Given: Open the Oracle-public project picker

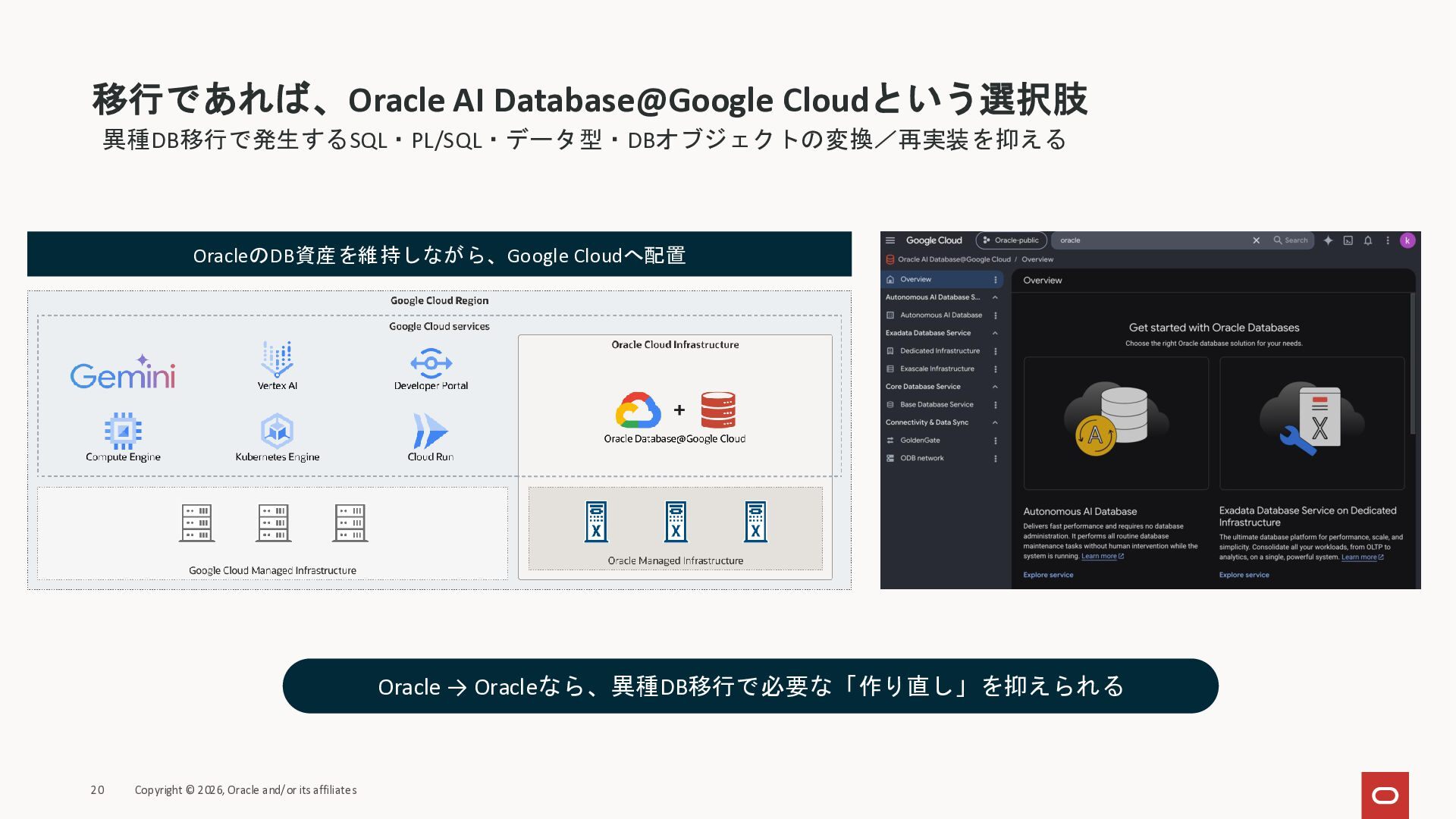Looking at the screenshot, I should click(x=1011, y=240).
